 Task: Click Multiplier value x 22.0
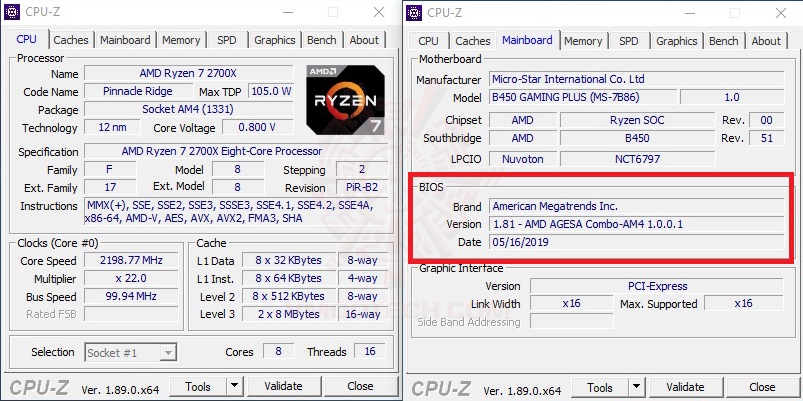point(131,278)
